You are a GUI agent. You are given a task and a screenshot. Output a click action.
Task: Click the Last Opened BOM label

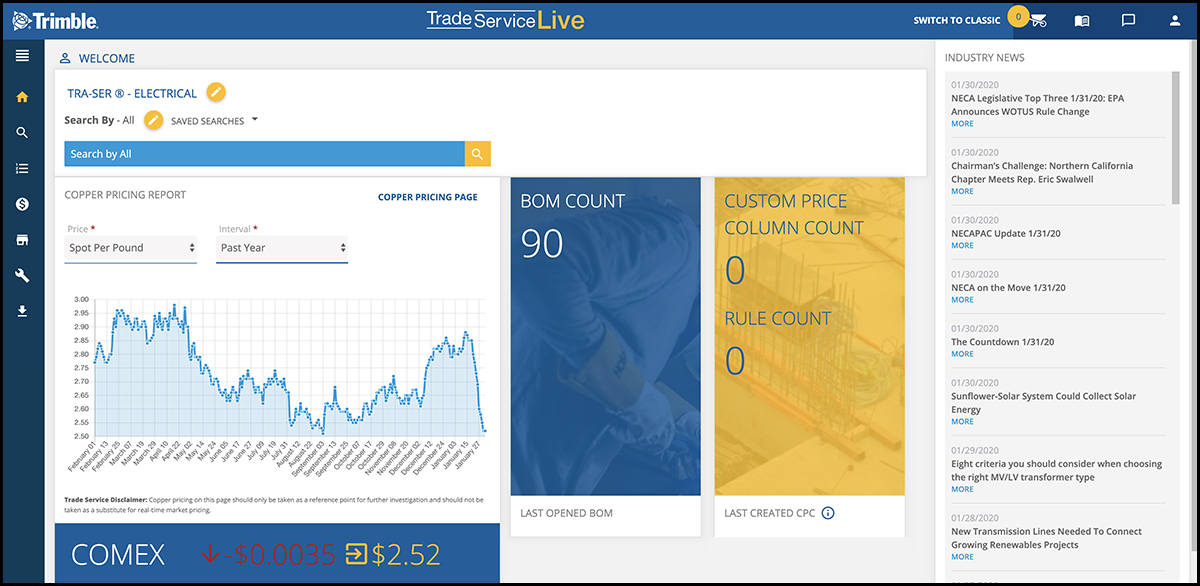[567, 513]
